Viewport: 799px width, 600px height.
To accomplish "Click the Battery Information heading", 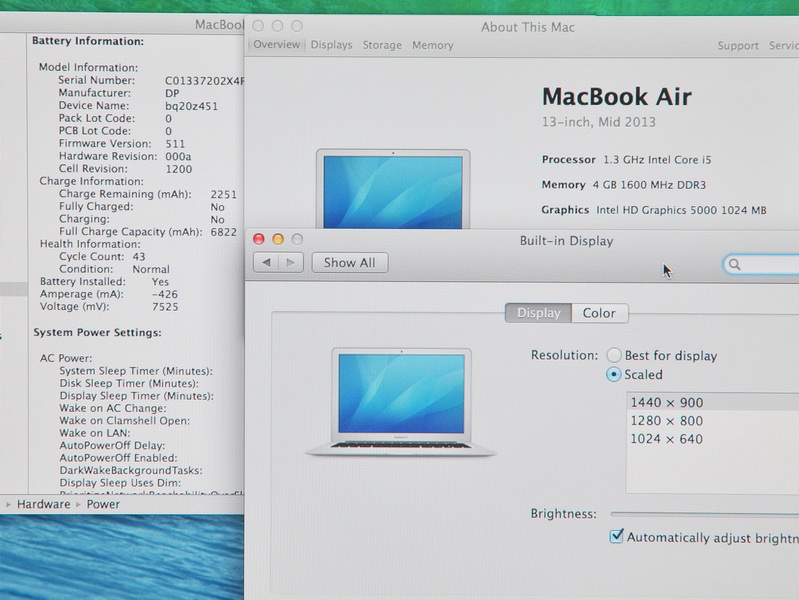I will coord(88,41).
